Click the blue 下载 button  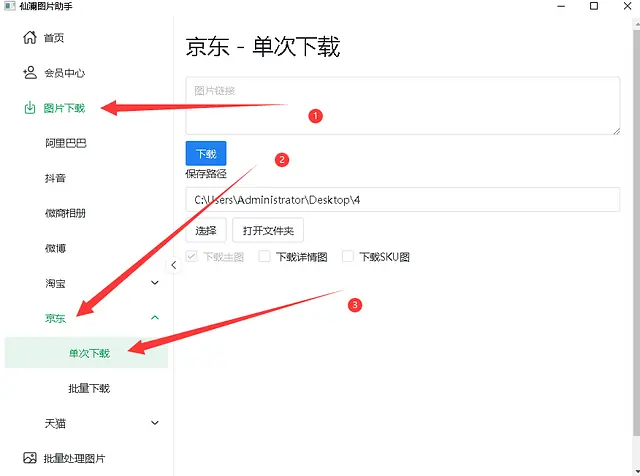tap(206, 153)
